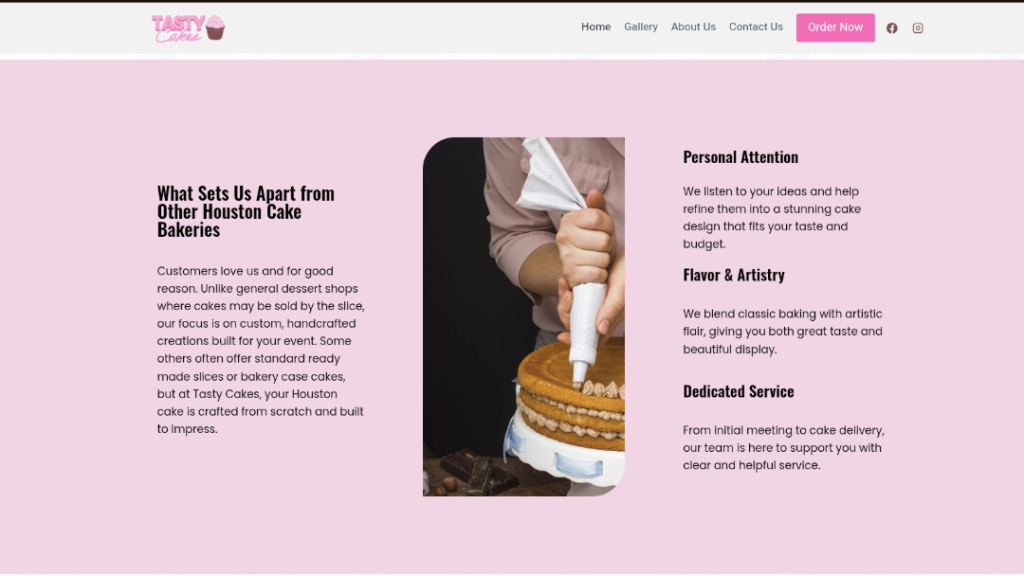Click the text about initial meeting to delivery
Screen dimensions: 1024x576
(x=783, y=447)
